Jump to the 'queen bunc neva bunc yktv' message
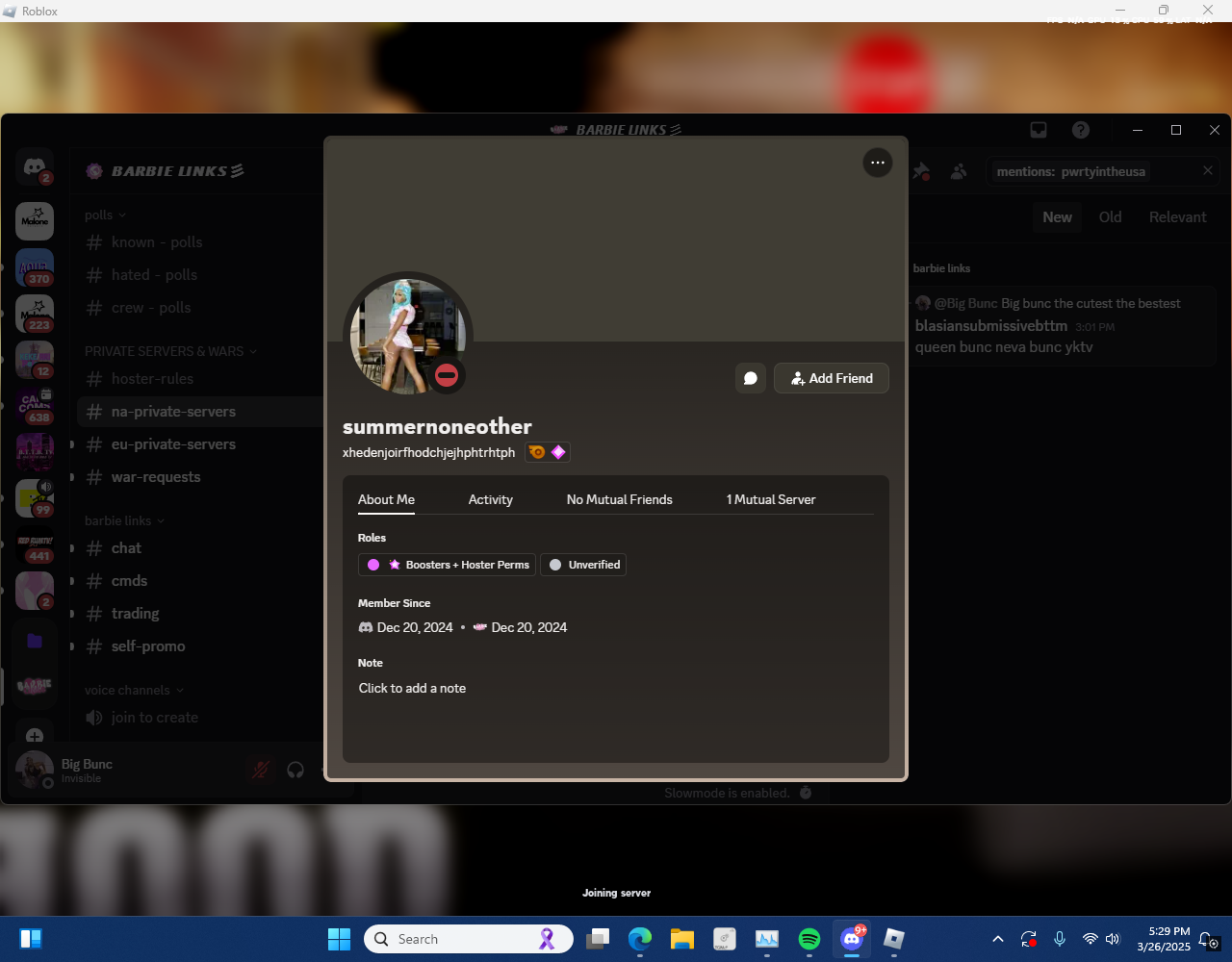 1004,347
